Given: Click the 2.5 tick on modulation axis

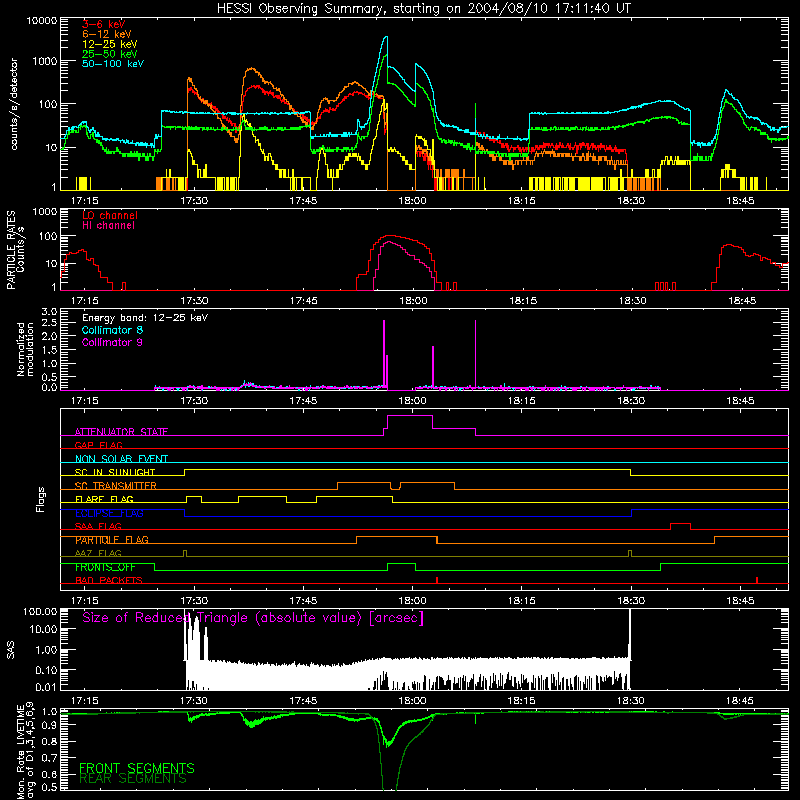Looking at the screenshot, I should point(49,323).
